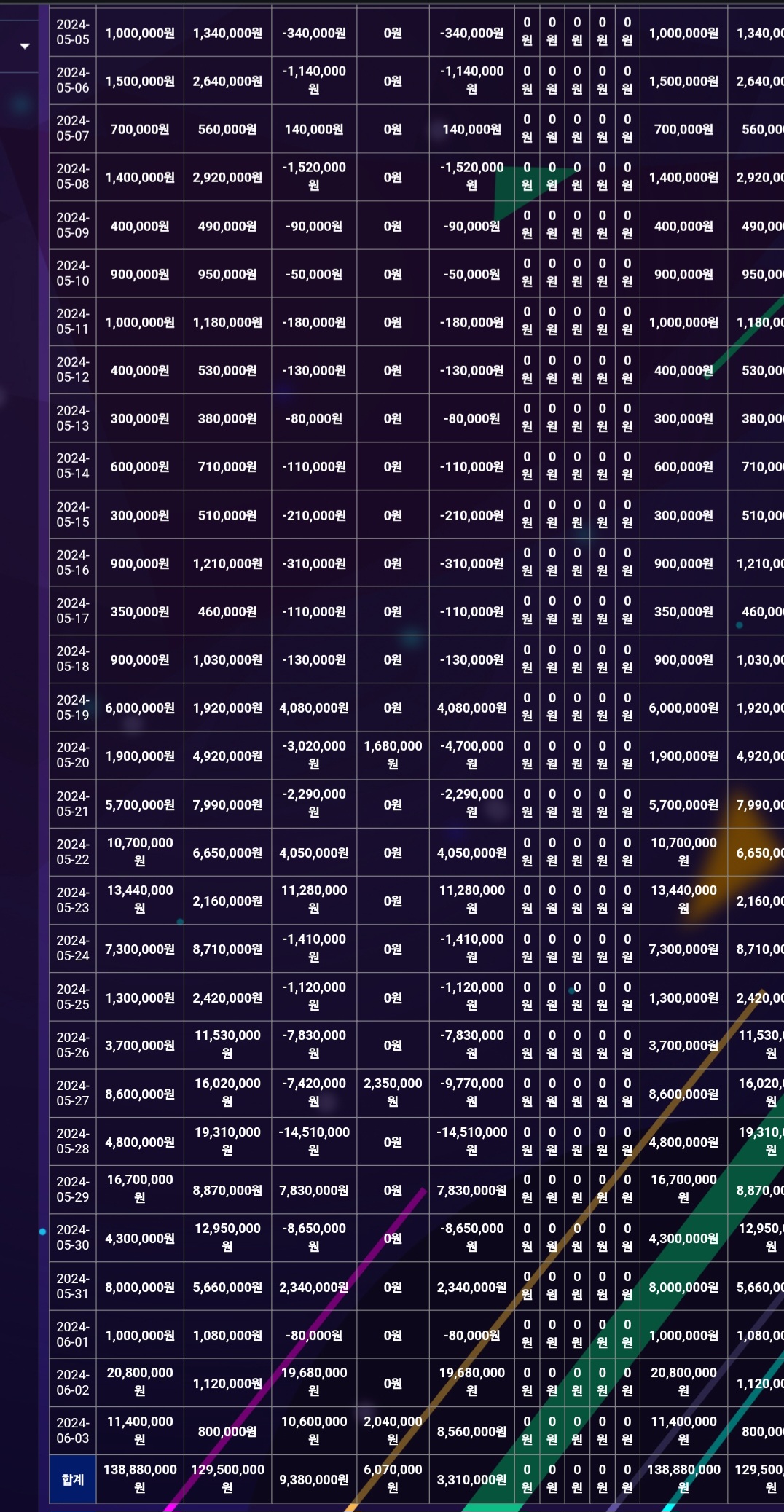Choose the 2024-05-24 date cell
784x1512 pixels.
pyautogui.click(x=73, y=949)
